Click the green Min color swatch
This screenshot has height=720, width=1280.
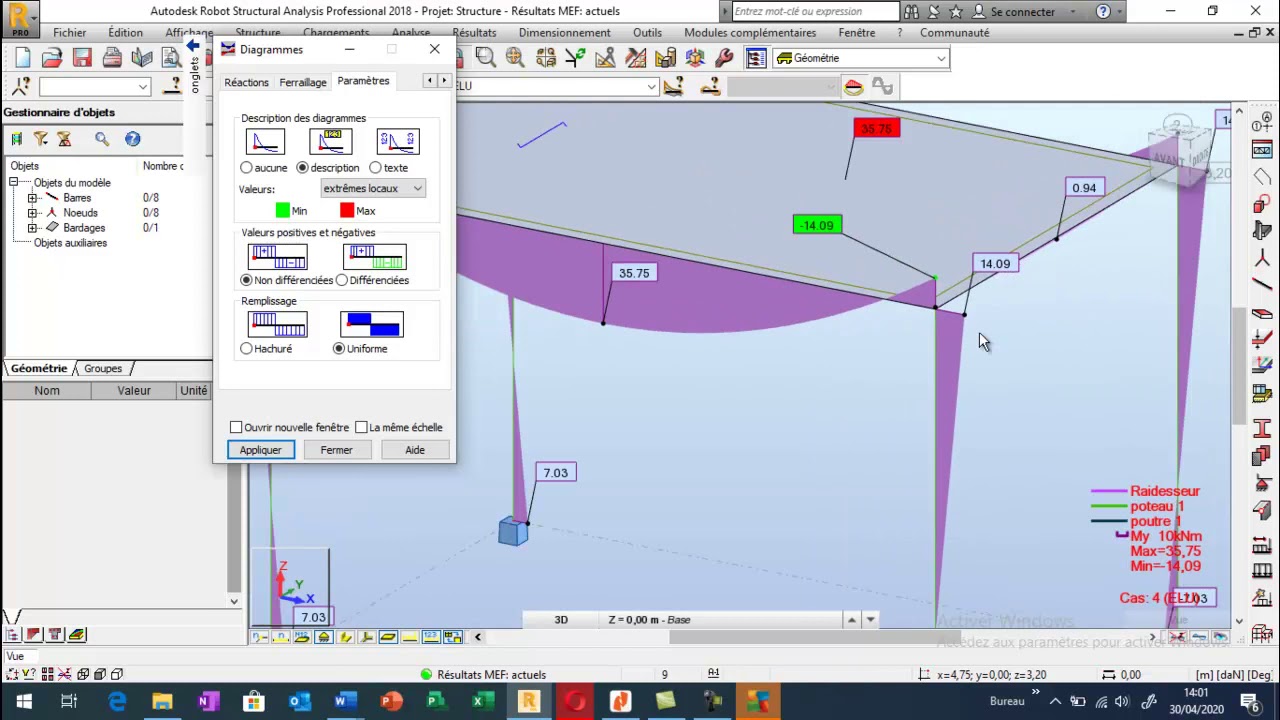click(282, 210)
